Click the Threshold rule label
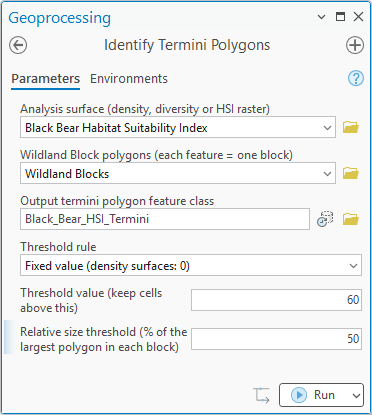Image resolution: width=372 pixels, height=415 pixels. (x=58, y=247)
